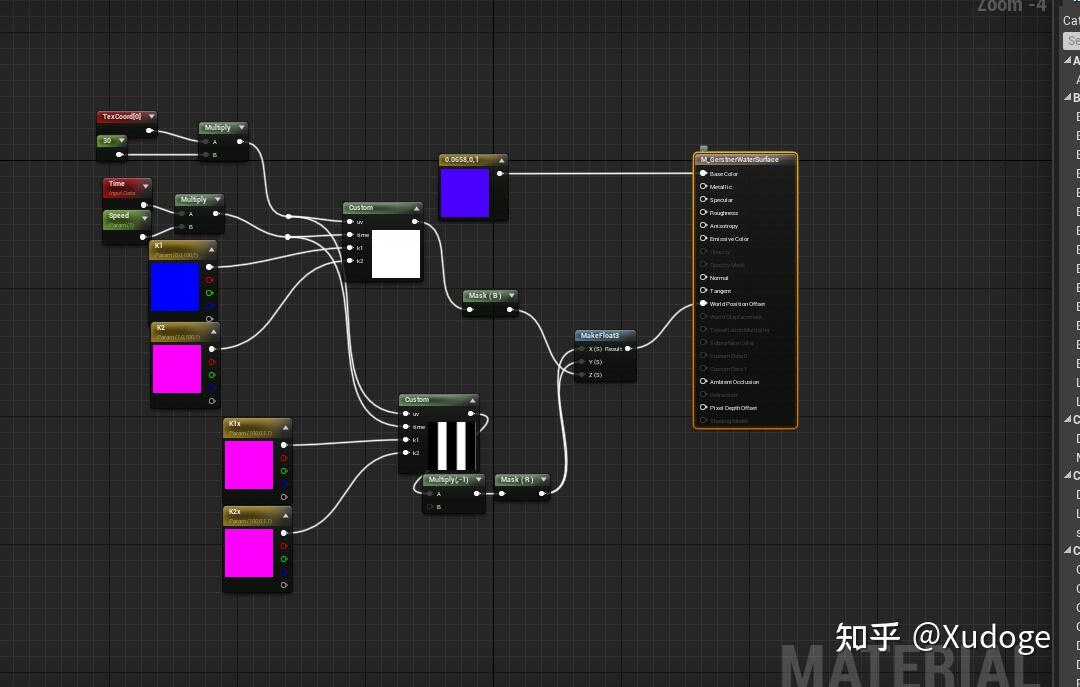Click the Normal input pin on the material node
The image size is (1080, 687).
pos(703,277)
